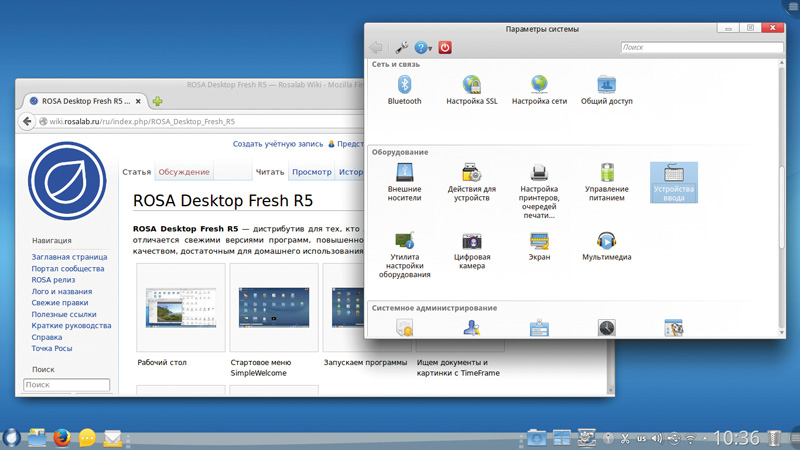
Task: Click the wiki Поиск search field
Action: 66,385
